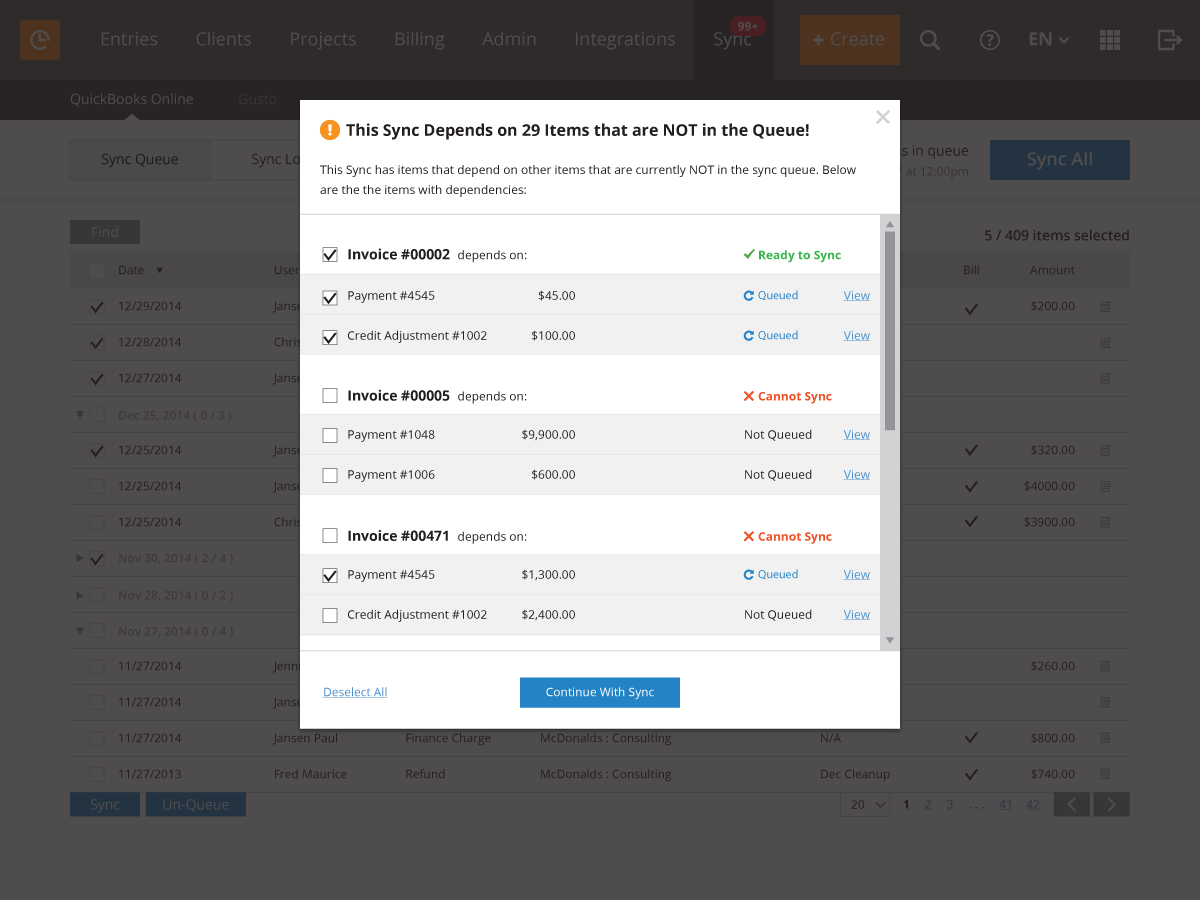Viewport: 1200px width, 900px height.
Task: Switch to the Sync Queue tab
Action: pos(140,160)
